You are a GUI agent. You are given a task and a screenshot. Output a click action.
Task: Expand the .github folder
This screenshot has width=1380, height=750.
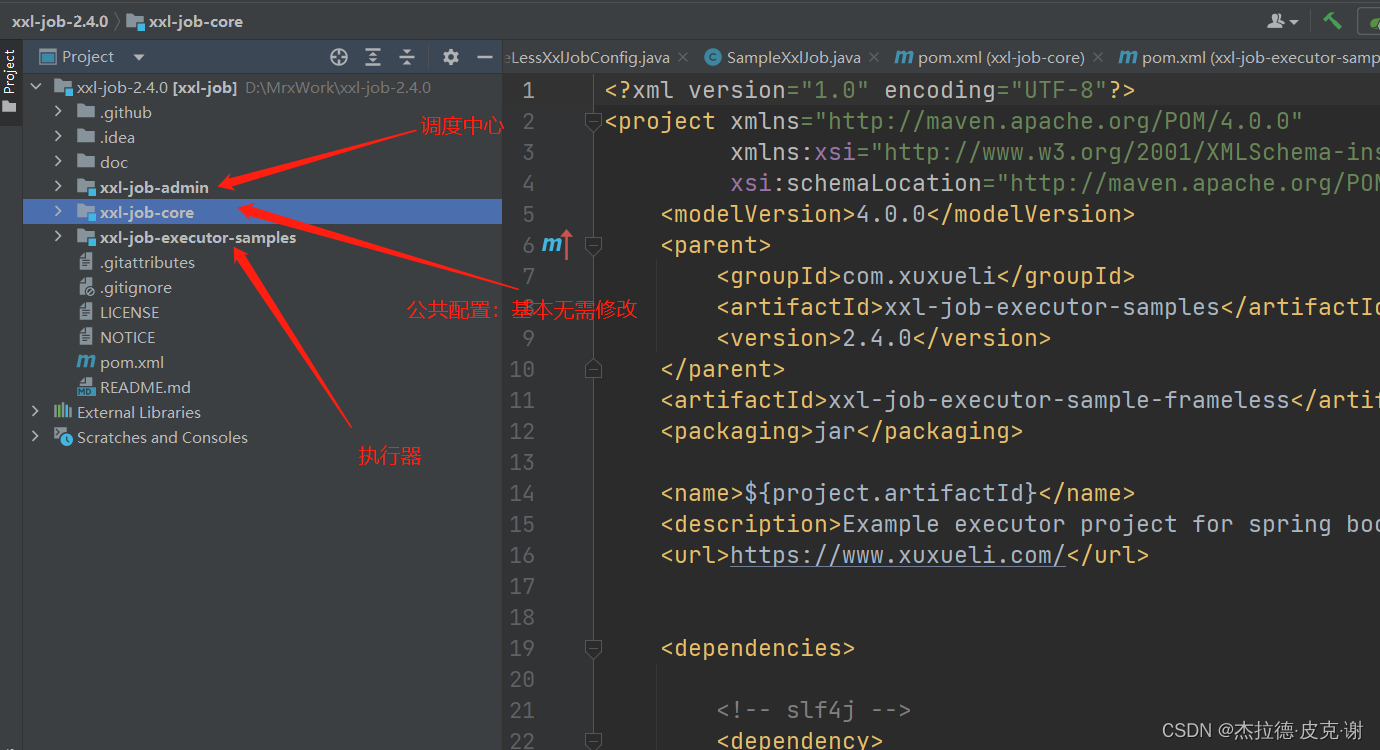pyautogui.click(x=58, y=112)
